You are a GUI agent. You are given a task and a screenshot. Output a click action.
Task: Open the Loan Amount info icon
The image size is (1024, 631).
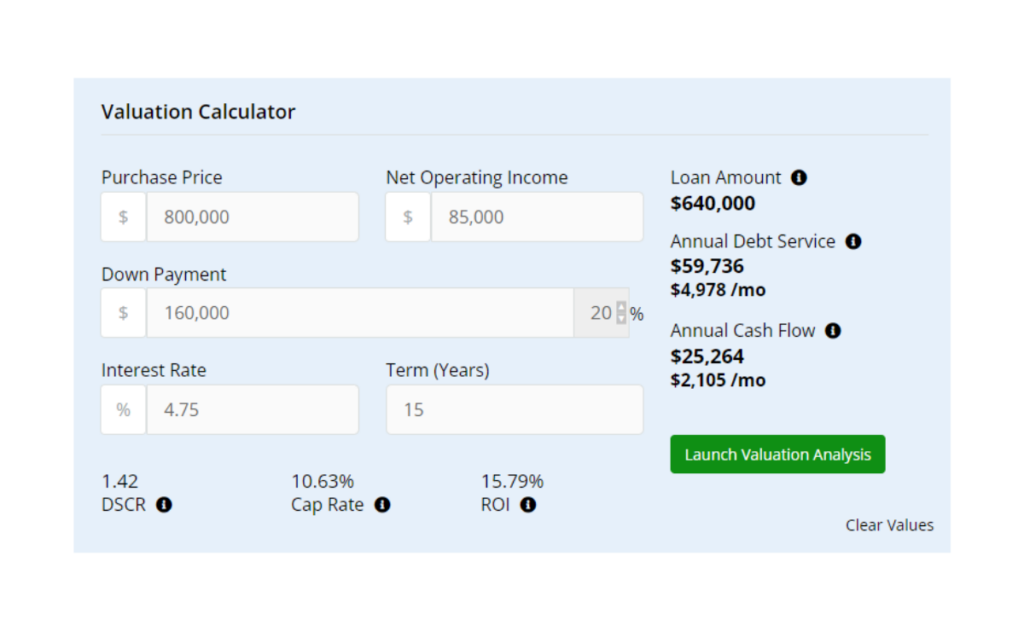coord(799,178)
